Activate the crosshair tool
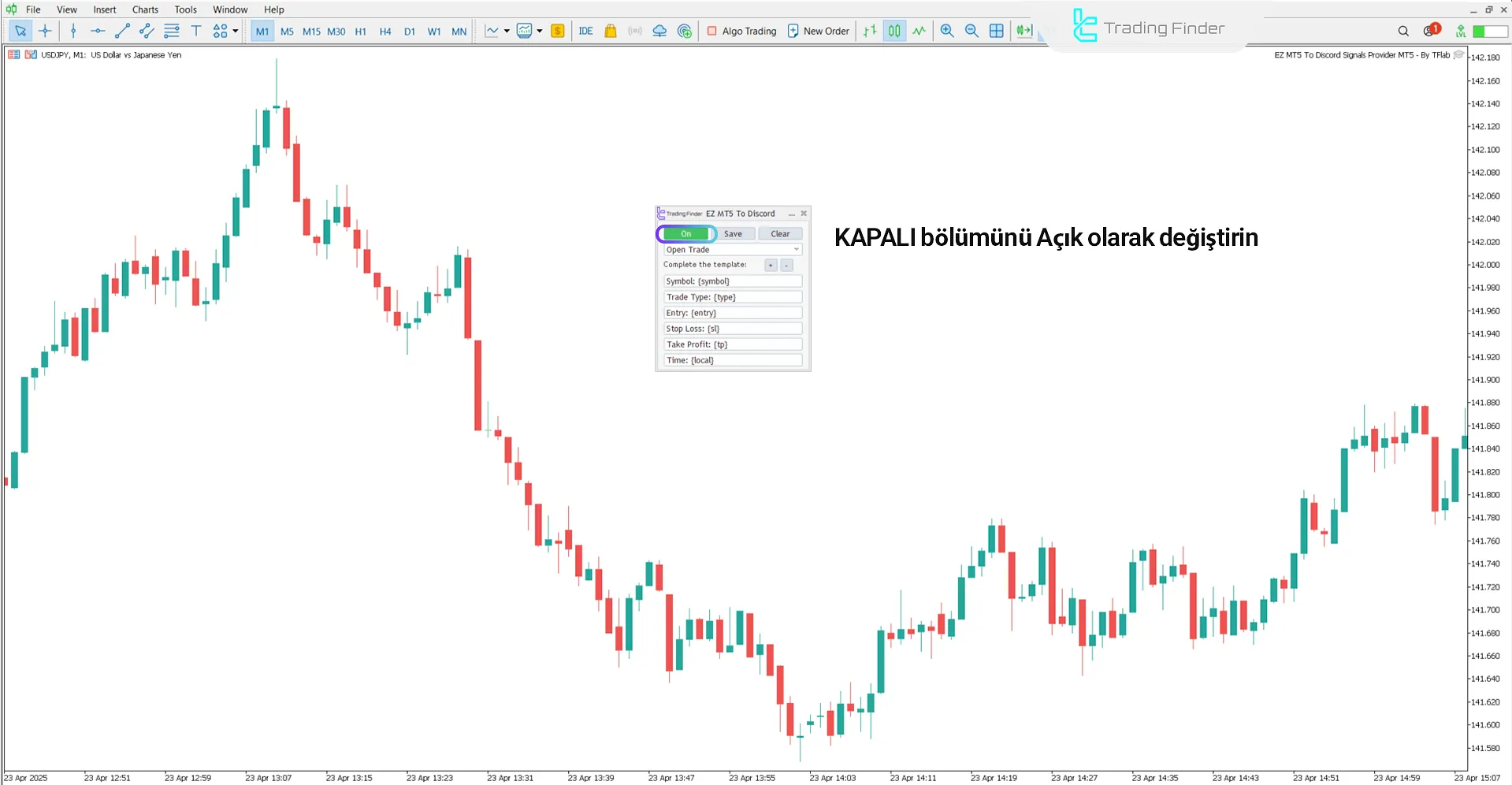Viewport: 1512px width, 785px height. pyautogui.click(x=45, y=31)
